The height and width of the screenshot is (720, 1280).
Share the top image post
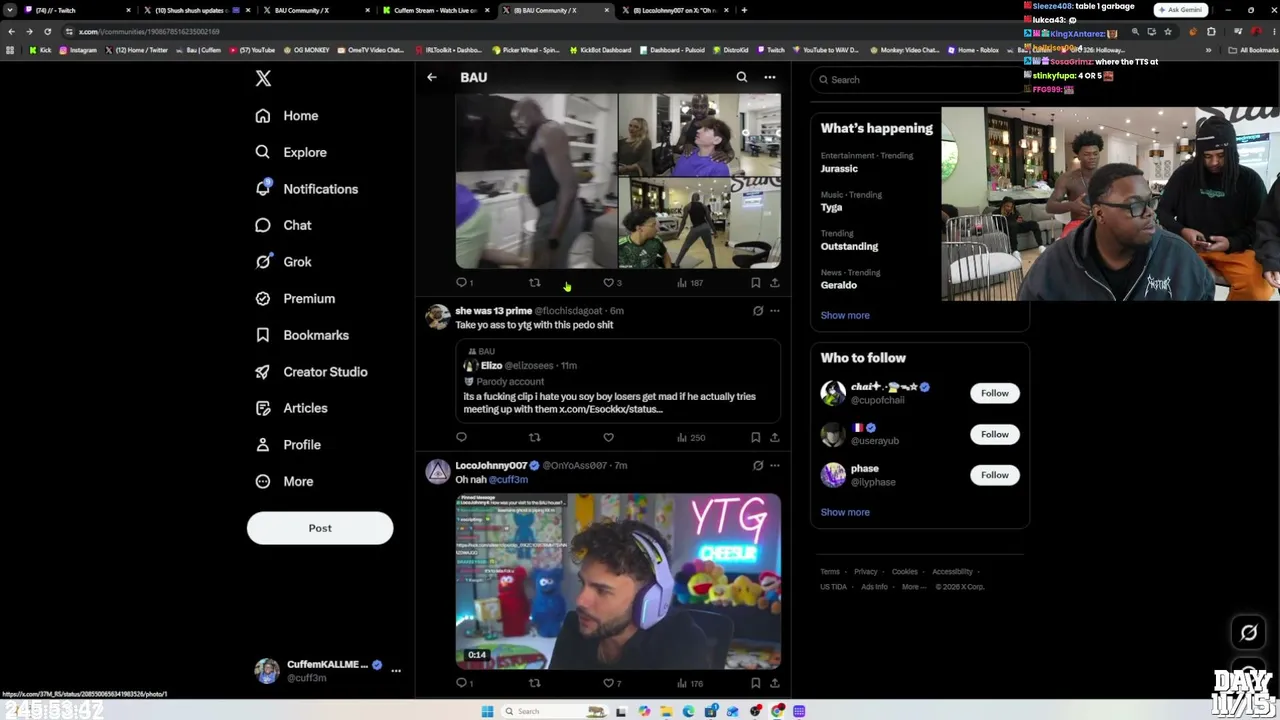[x=774, y=283]
